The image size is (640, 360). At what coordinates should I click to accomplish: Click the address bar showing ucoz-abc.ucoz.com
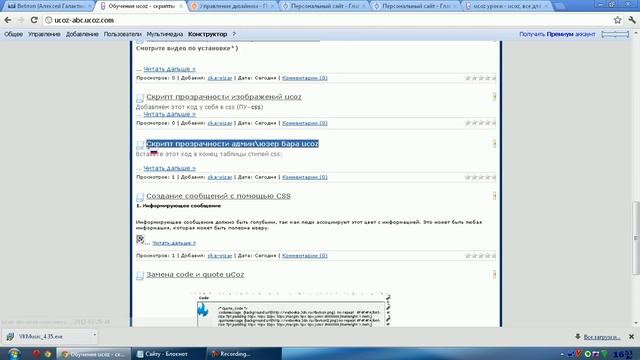pos(327,20)
